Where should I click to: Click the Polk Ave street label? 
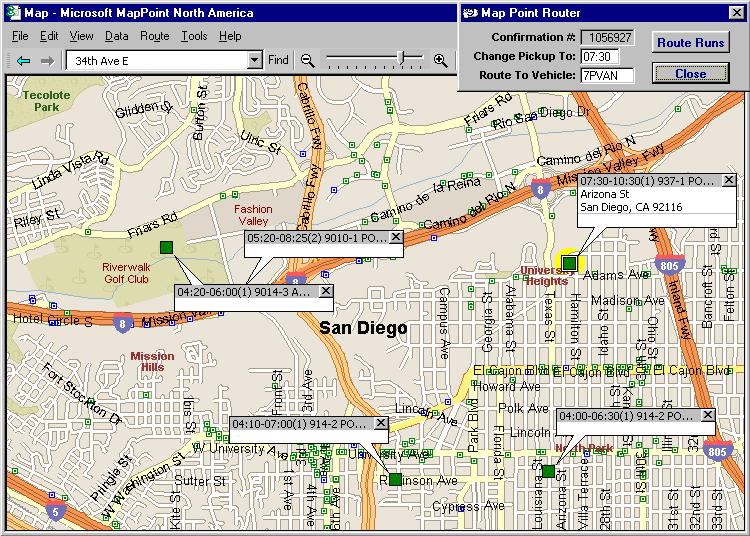tap(523, 408)
